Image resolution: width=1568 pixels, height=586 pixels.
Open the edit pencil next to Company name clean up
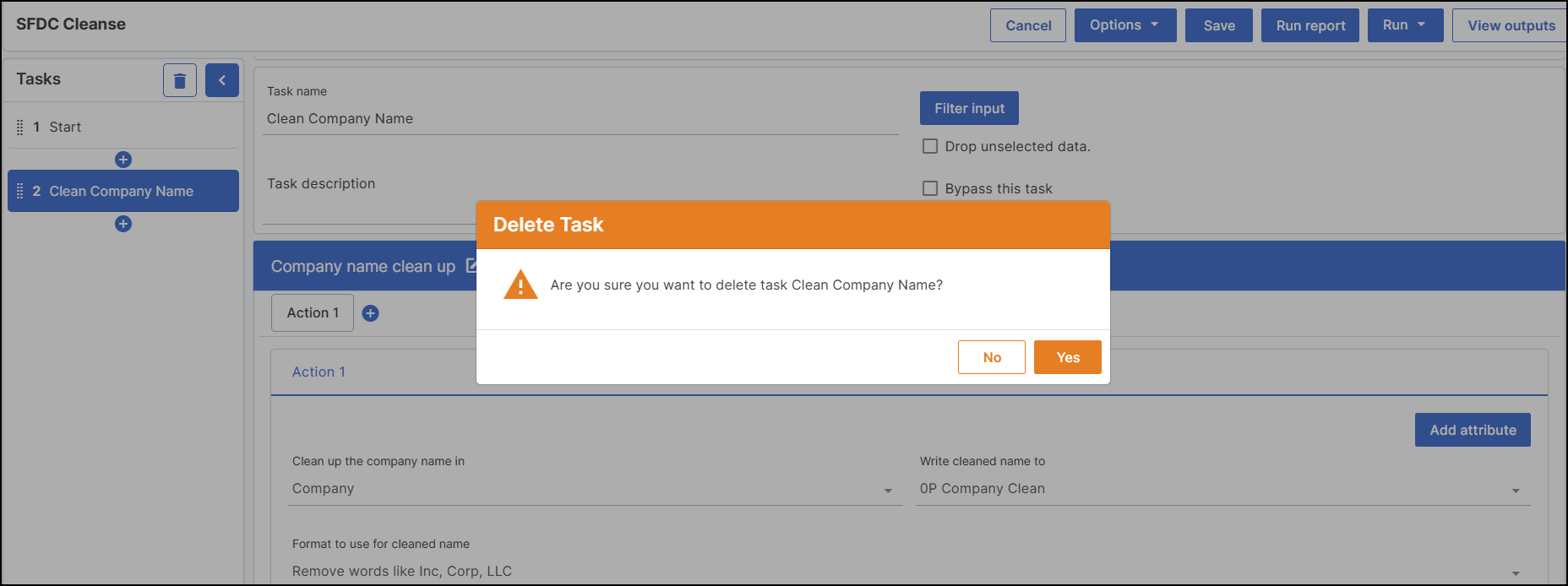471,265
